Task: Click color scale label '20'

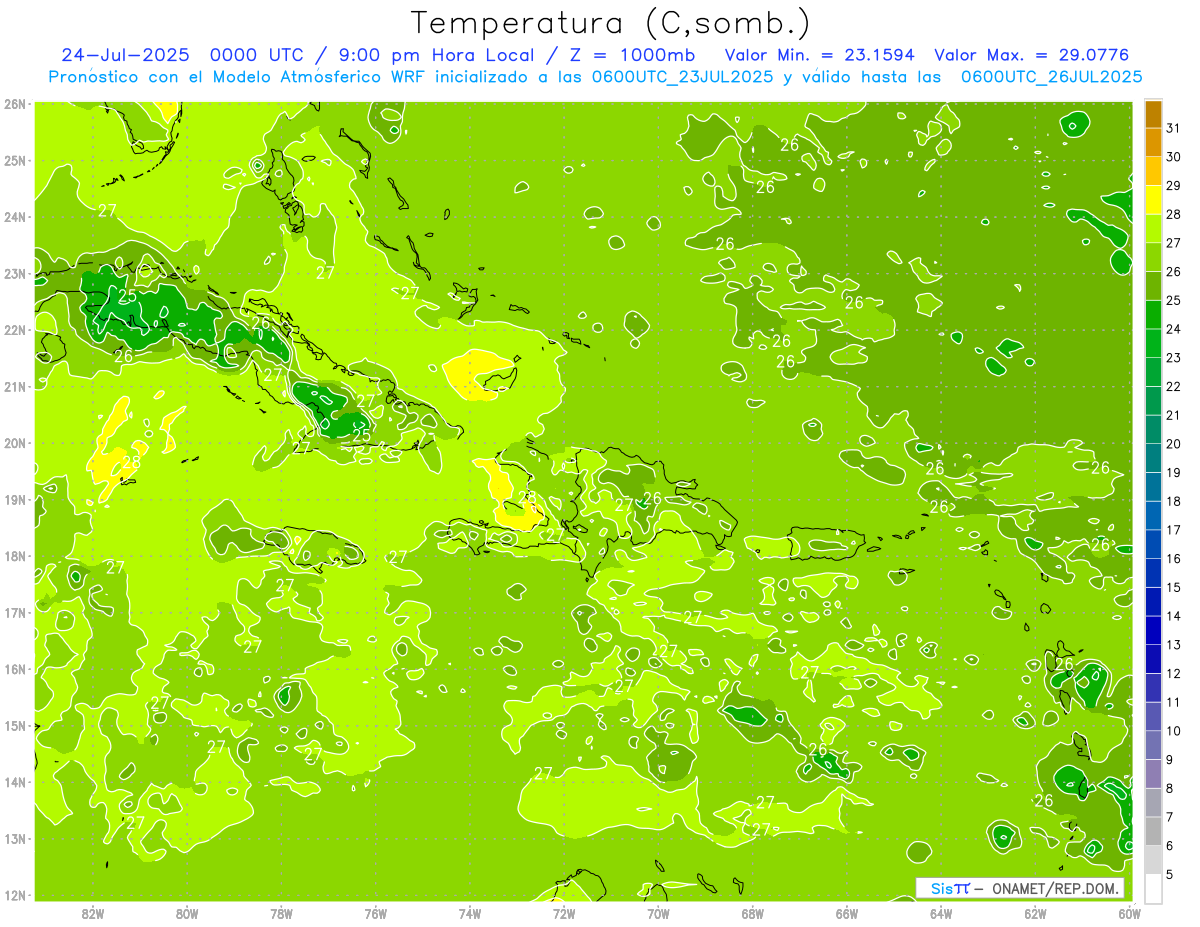Action: click(x=1174, y=444)
